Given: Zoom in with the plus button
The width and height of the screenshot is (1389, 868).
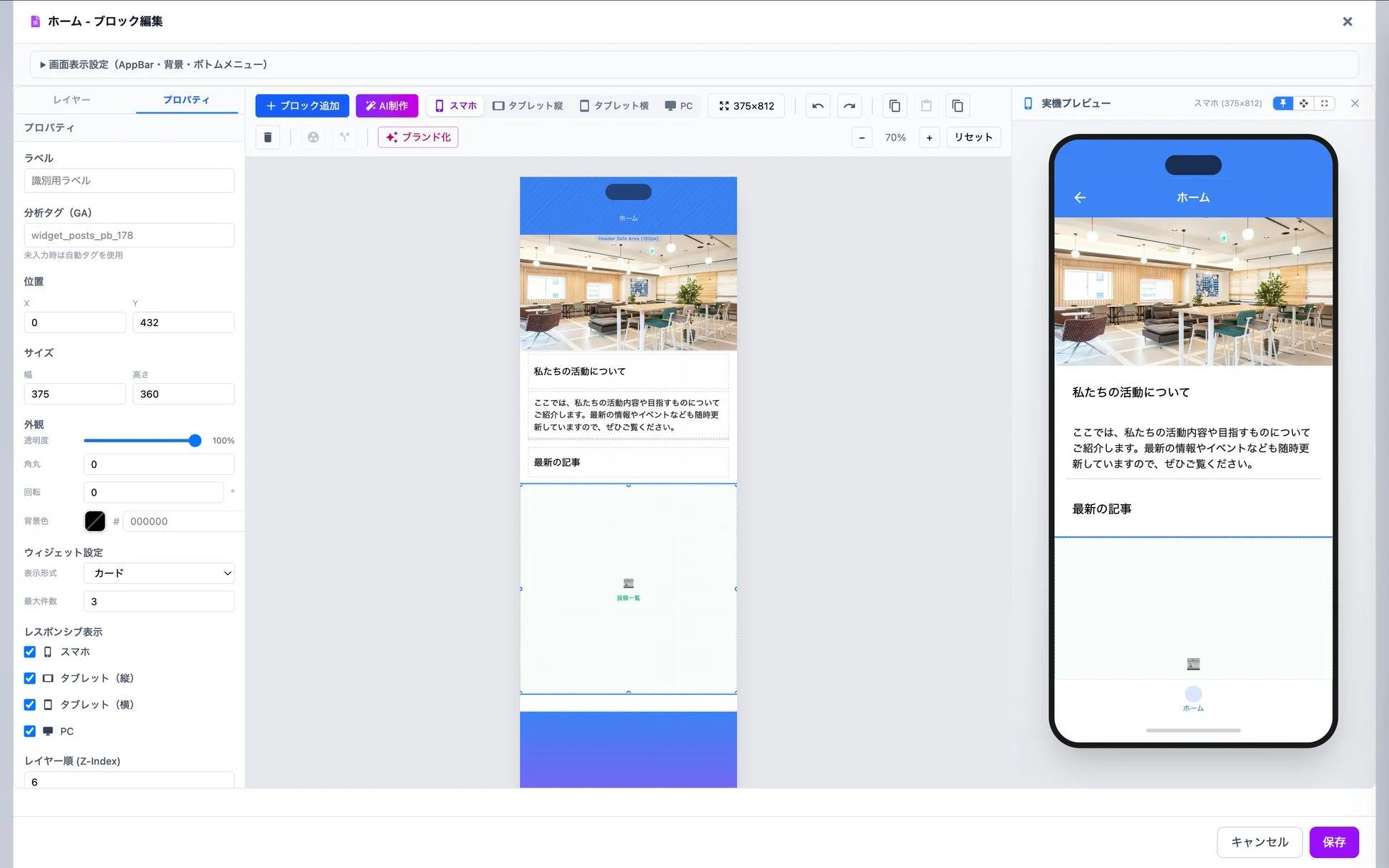Looking at the screenshot, I should tap(929, 137).
